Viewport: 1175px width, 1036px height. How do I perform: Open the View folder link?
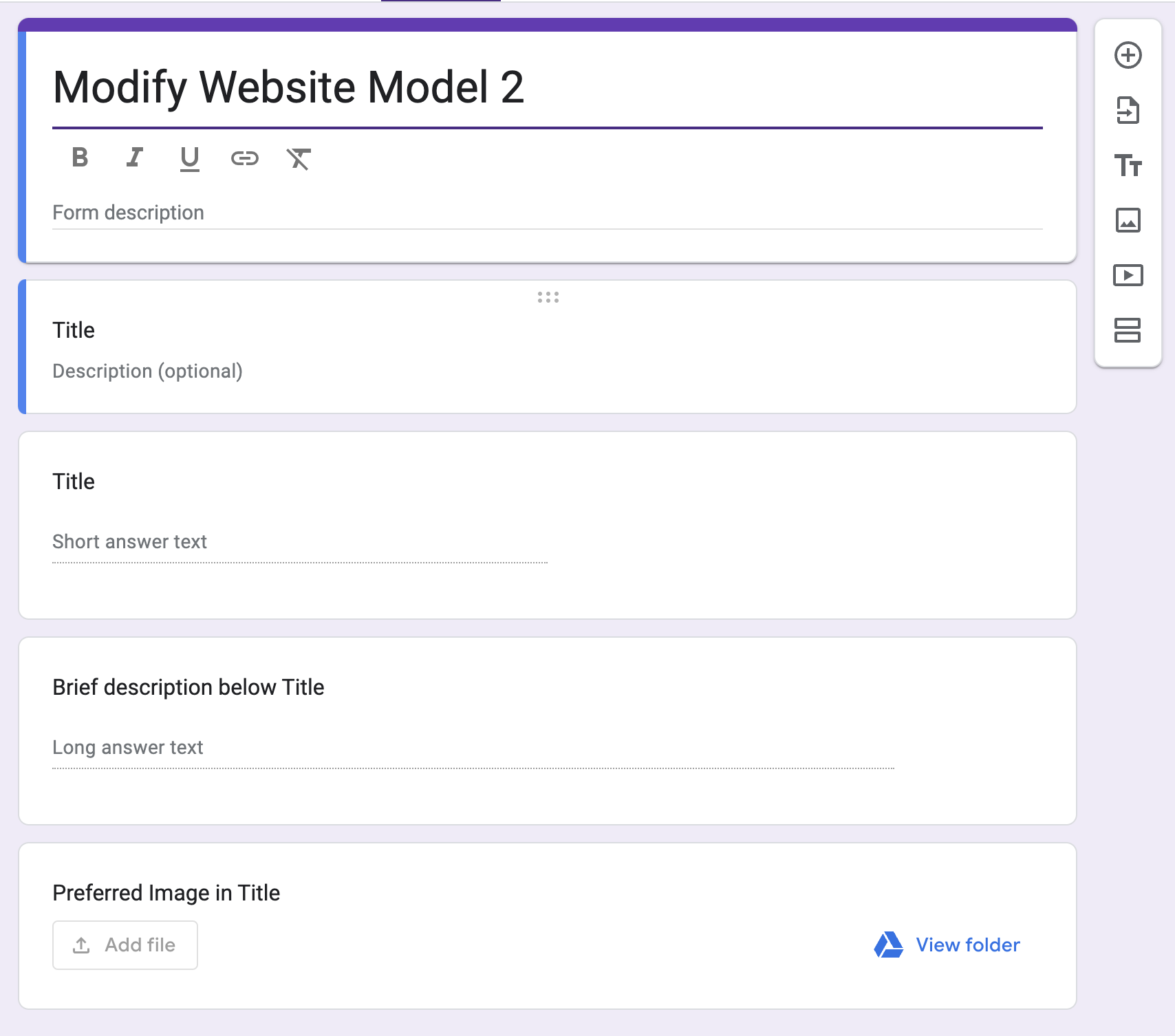tap(967, 945)
